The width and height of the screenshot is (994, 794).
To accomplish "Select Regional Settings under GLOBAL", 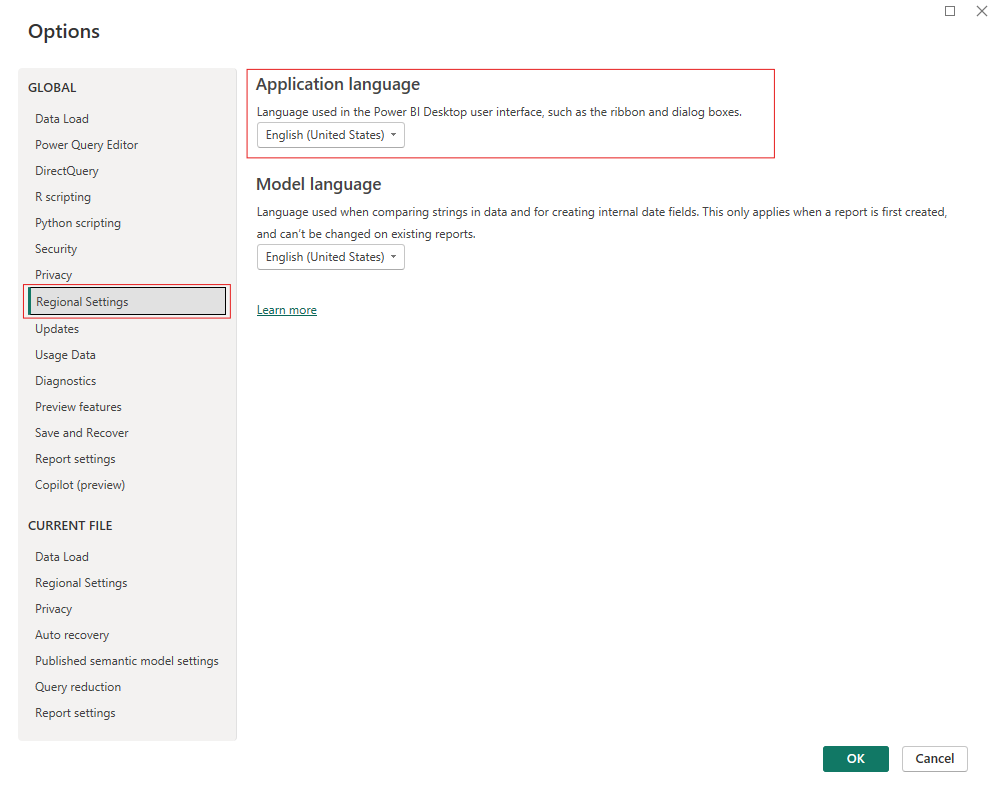I will (x=127, y=302).
